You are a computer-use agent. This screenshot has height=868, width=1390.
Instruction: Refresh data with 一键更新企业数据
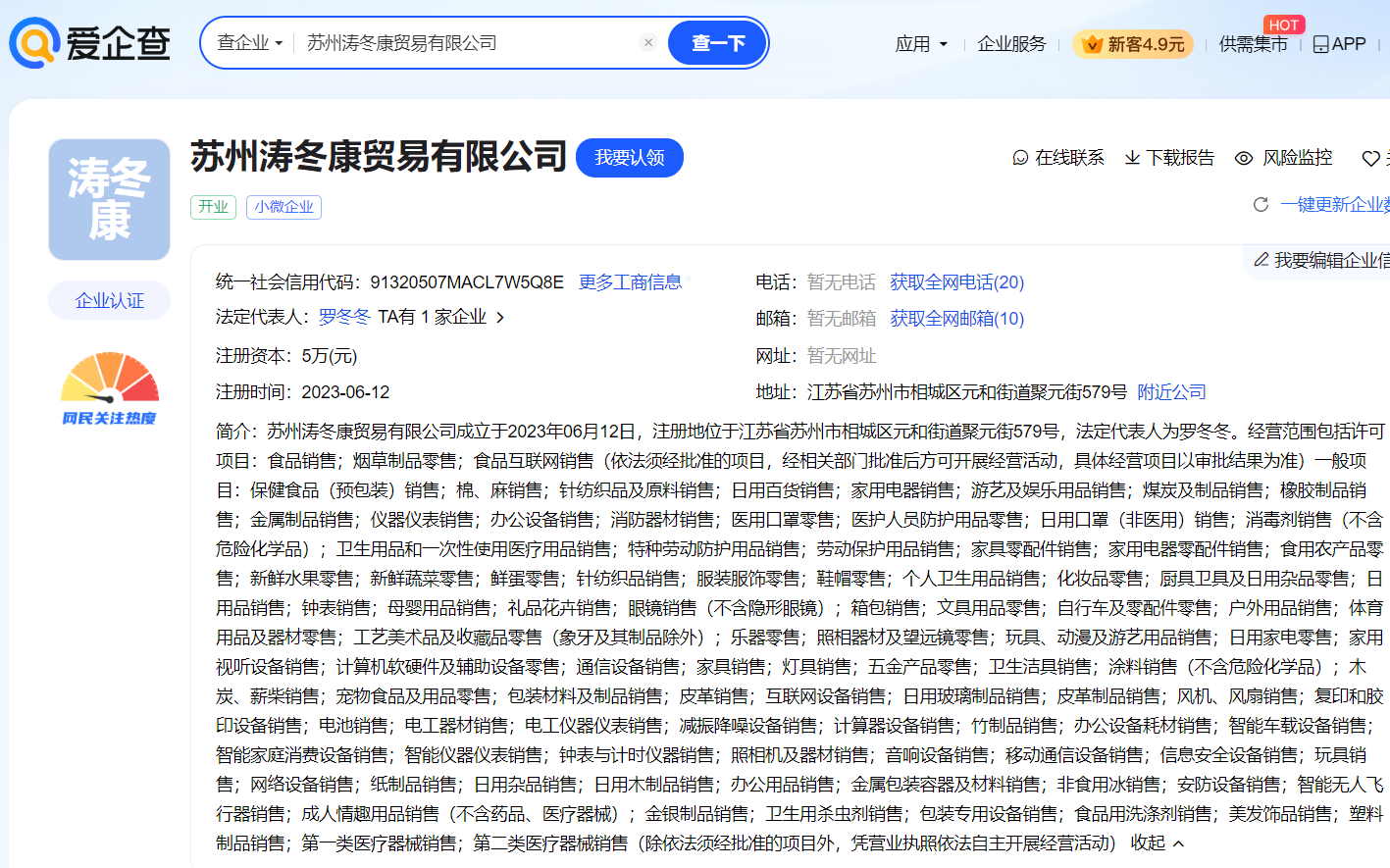[1322, 204]
